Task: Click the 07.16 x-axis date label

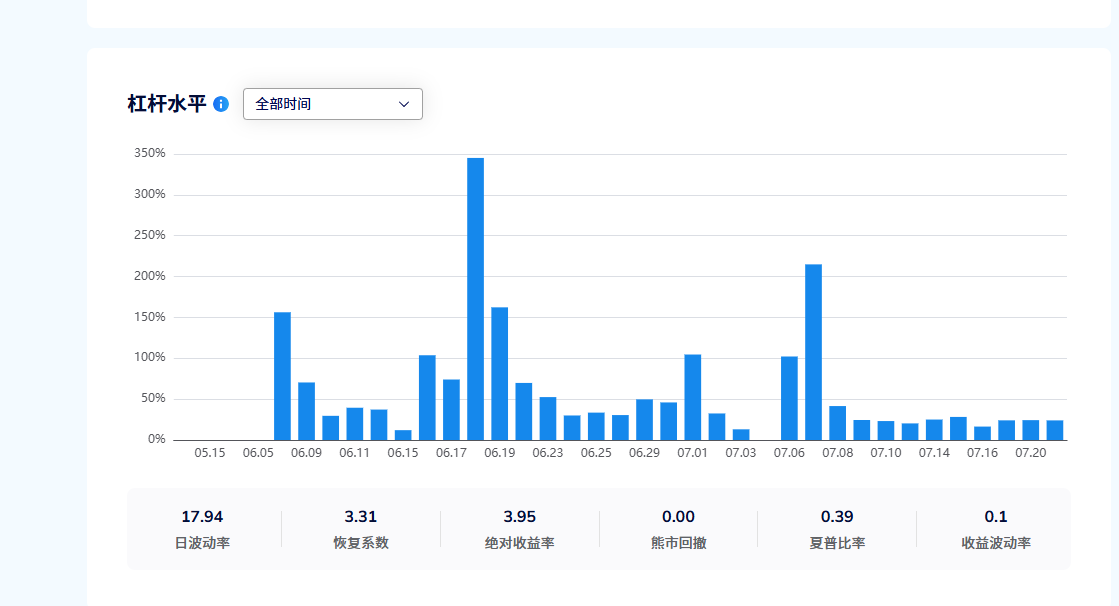Action: [x=982, y=453]
